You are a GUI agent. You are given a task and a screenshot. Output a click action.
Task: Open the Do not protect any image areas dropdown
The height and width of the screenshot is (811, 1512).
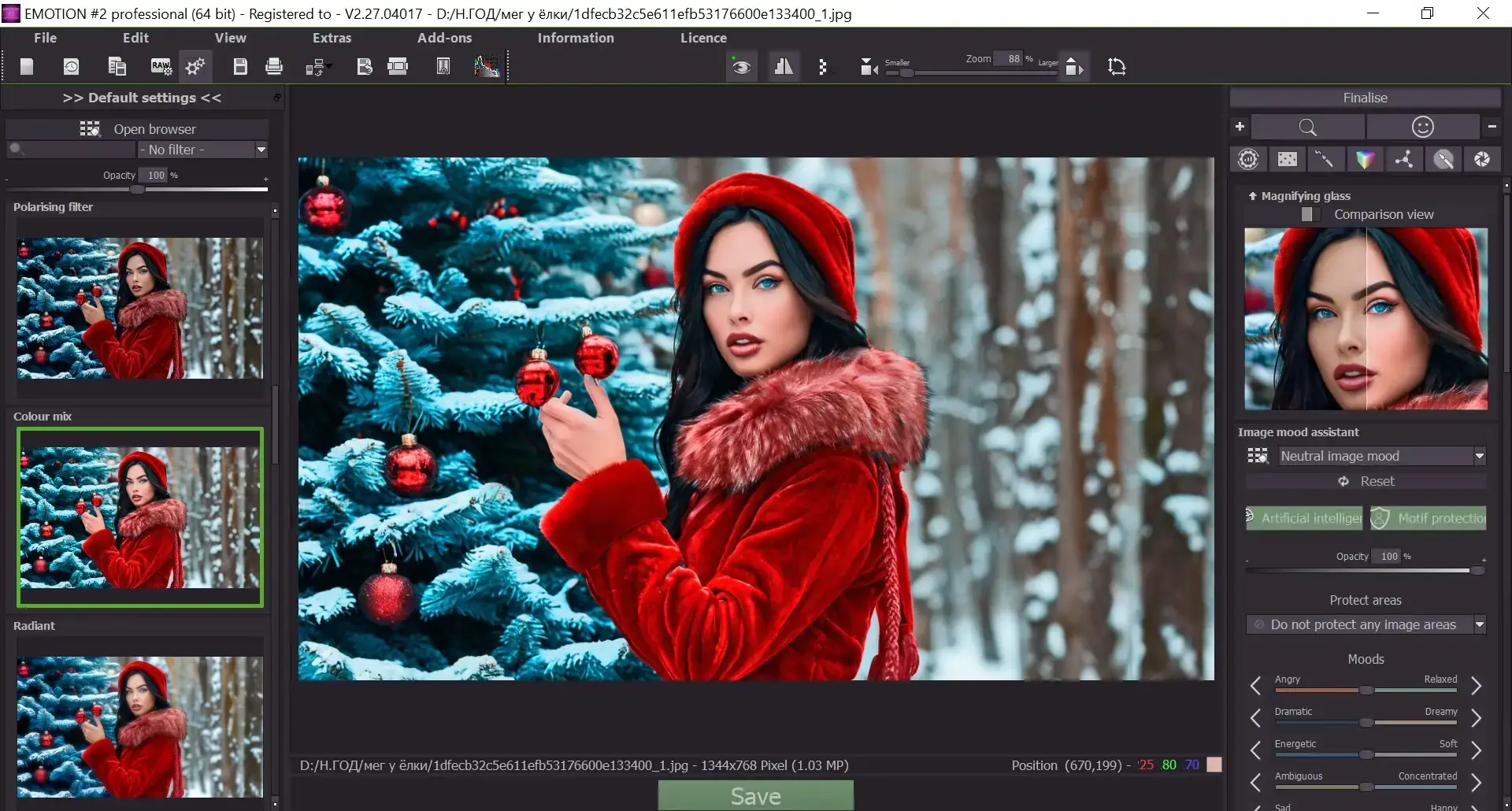coord(1366,624)
